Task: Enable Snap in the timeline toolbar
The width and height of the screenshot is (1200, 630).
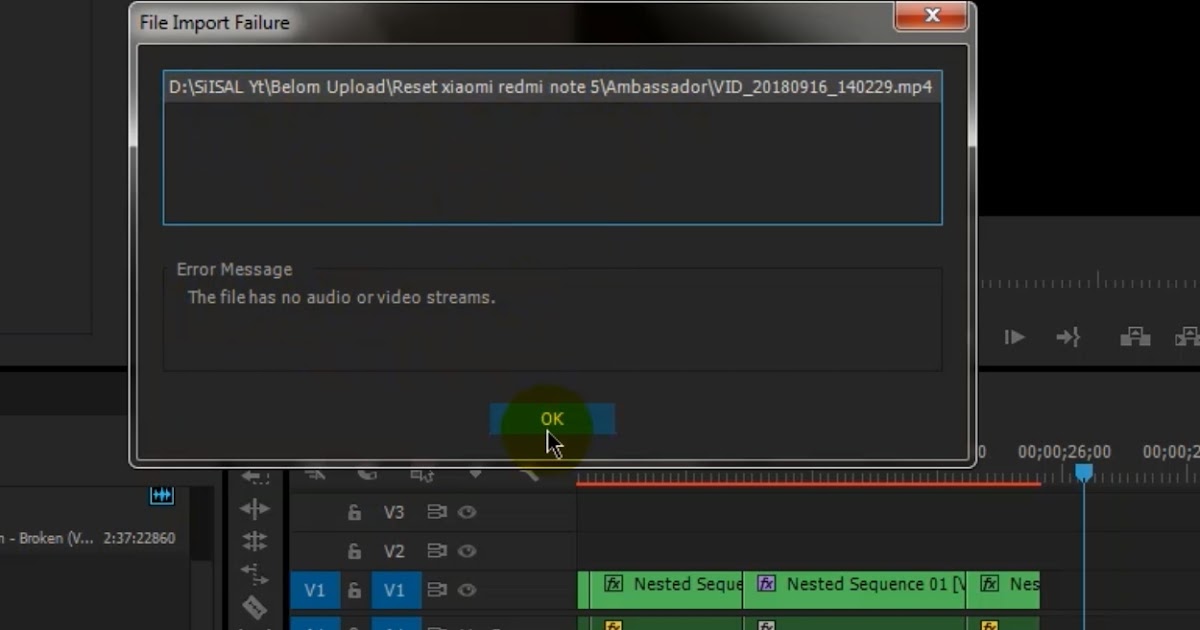Action: [367, 473]
